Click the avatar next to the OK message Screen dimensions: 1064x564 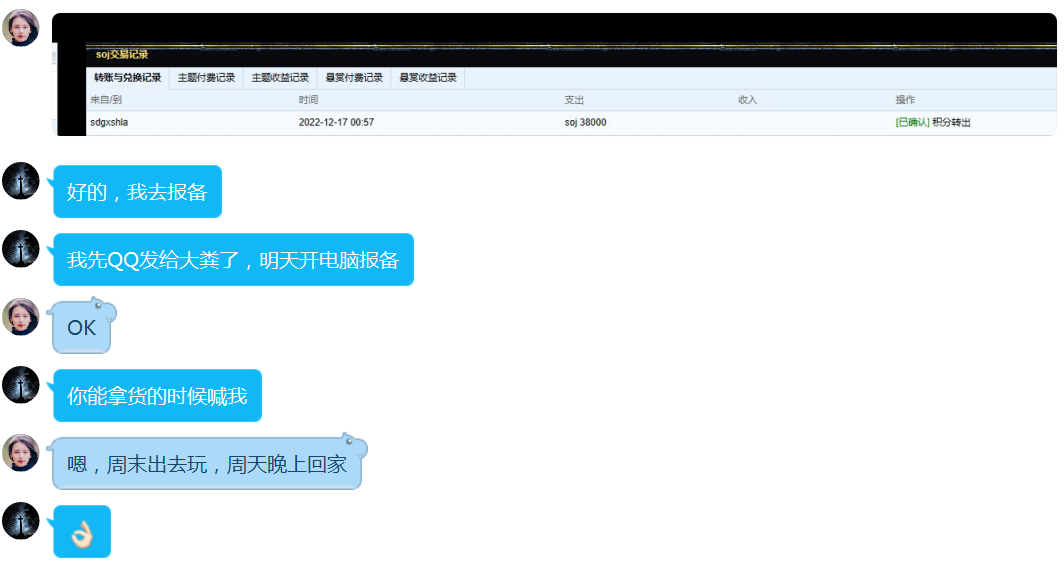[x=21, y=317]
